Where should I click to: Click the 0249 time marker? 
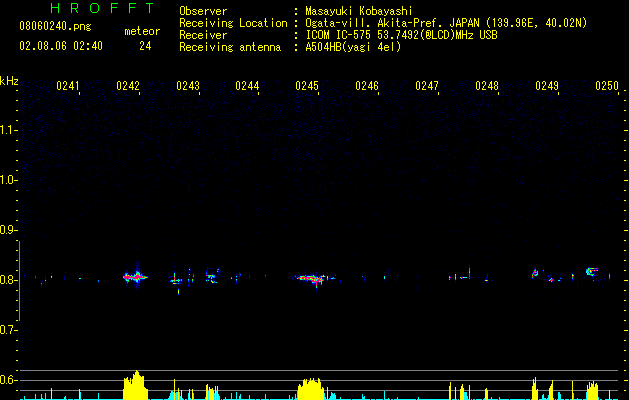[547, 86]
